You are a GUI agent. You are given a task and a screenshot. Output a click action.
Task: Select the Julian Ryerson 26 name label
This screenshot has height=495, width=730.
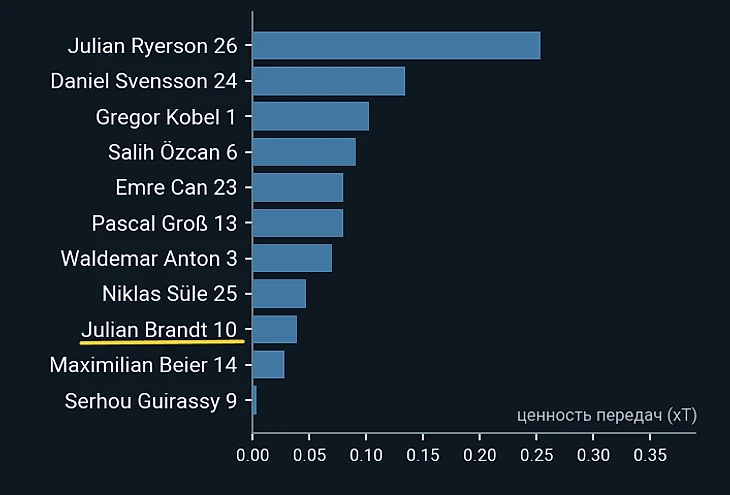(x=153, y=46)
